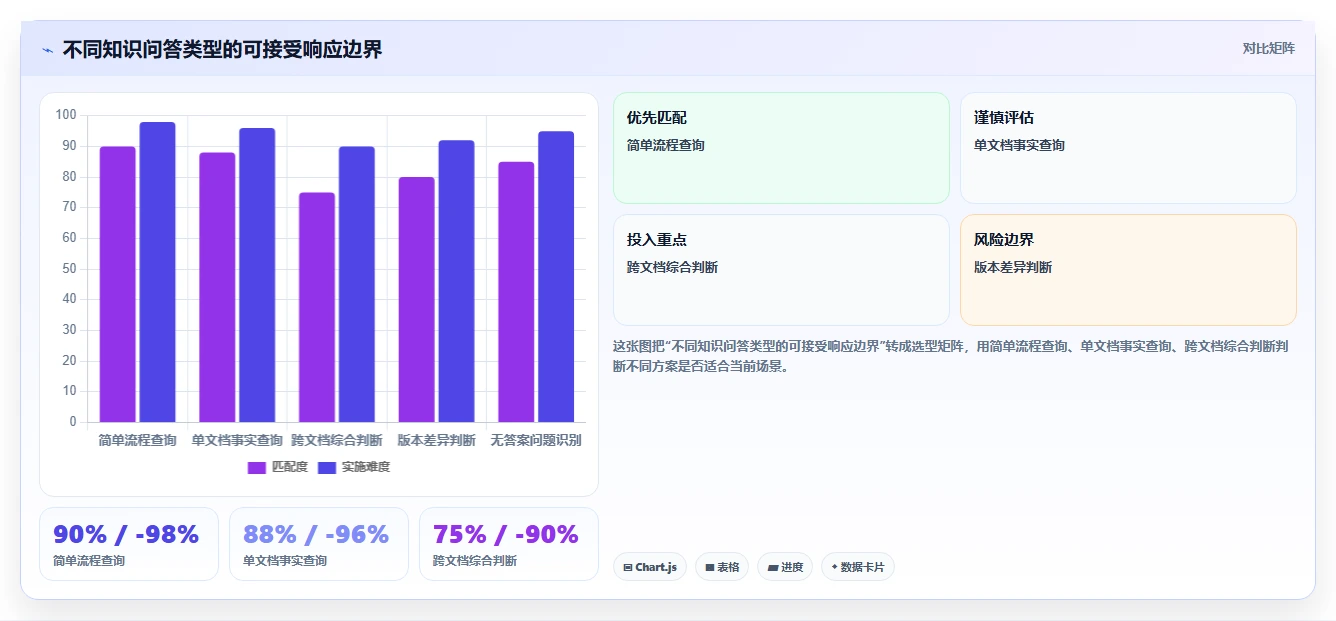Toggle the 实施难度 legend item
This screenshot has height=621, width=1336.
click(353, 467)
